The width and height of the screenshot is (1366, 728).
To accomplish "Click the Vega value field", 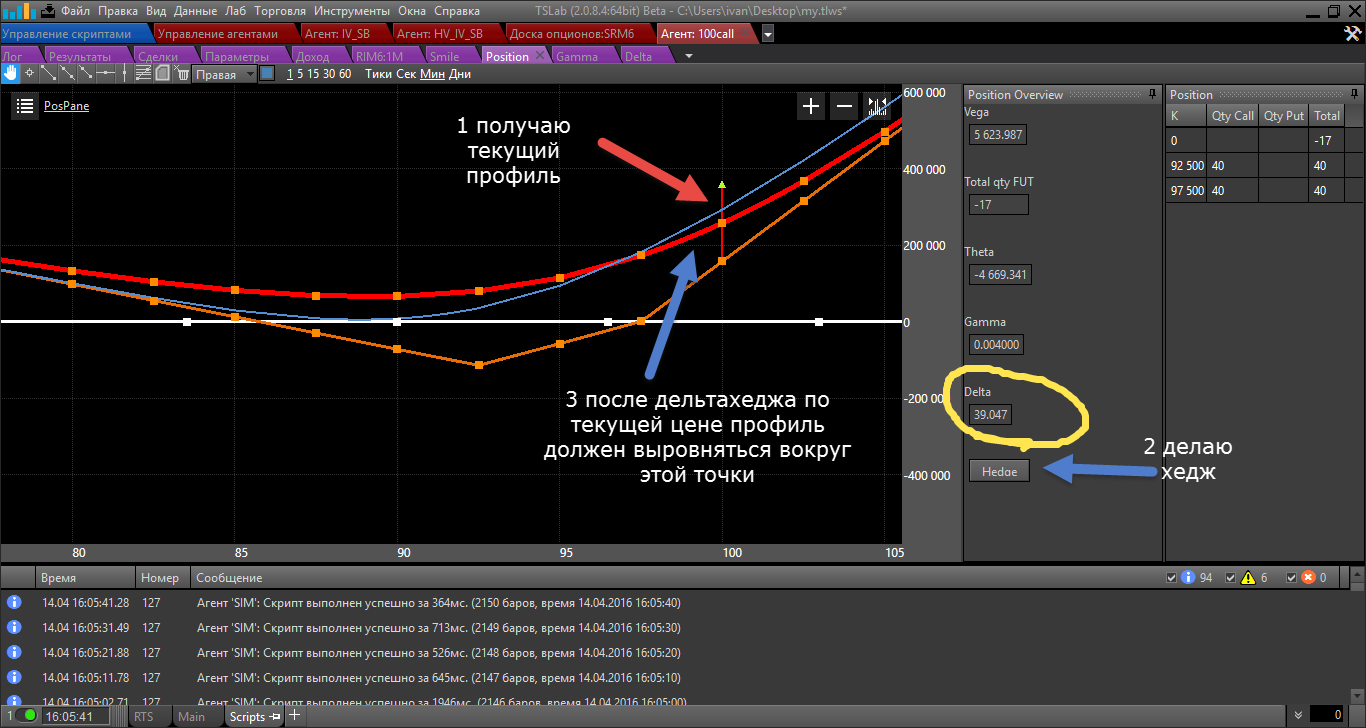I will click(x=997, y=135).
